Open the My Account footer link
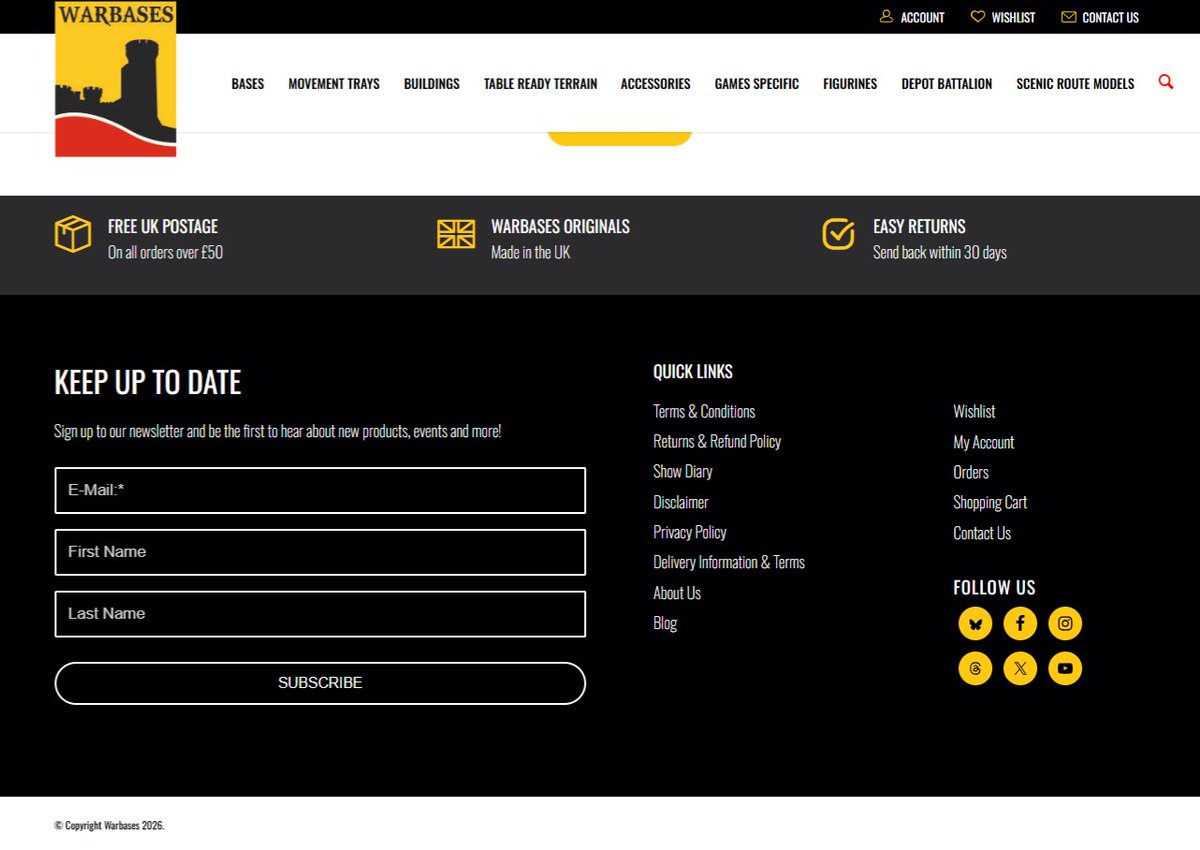 [984, 442]
